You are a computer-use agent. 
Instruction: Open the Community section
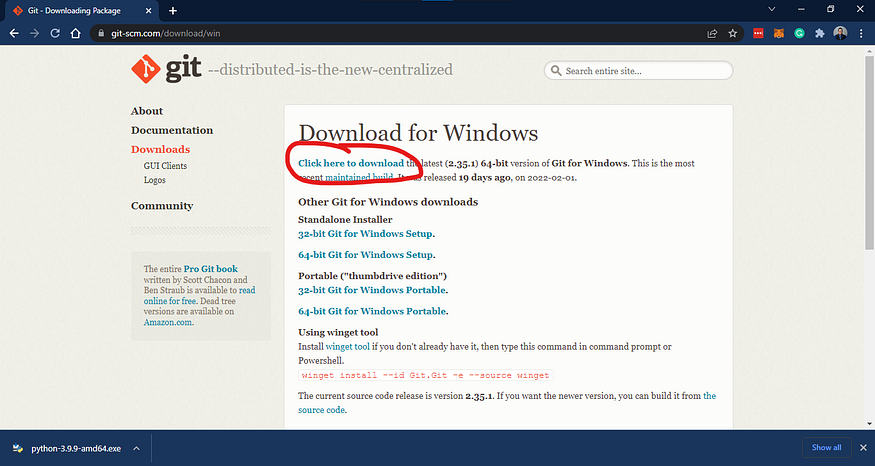[x=162, y=205]
